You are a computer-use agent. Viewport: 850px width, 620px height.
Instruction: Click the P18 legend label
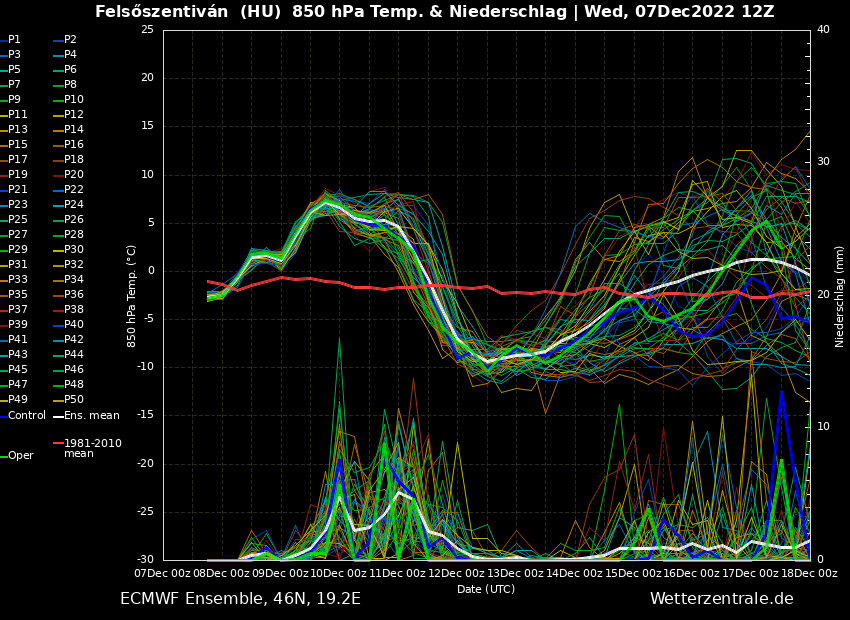[x=74, y=160]
